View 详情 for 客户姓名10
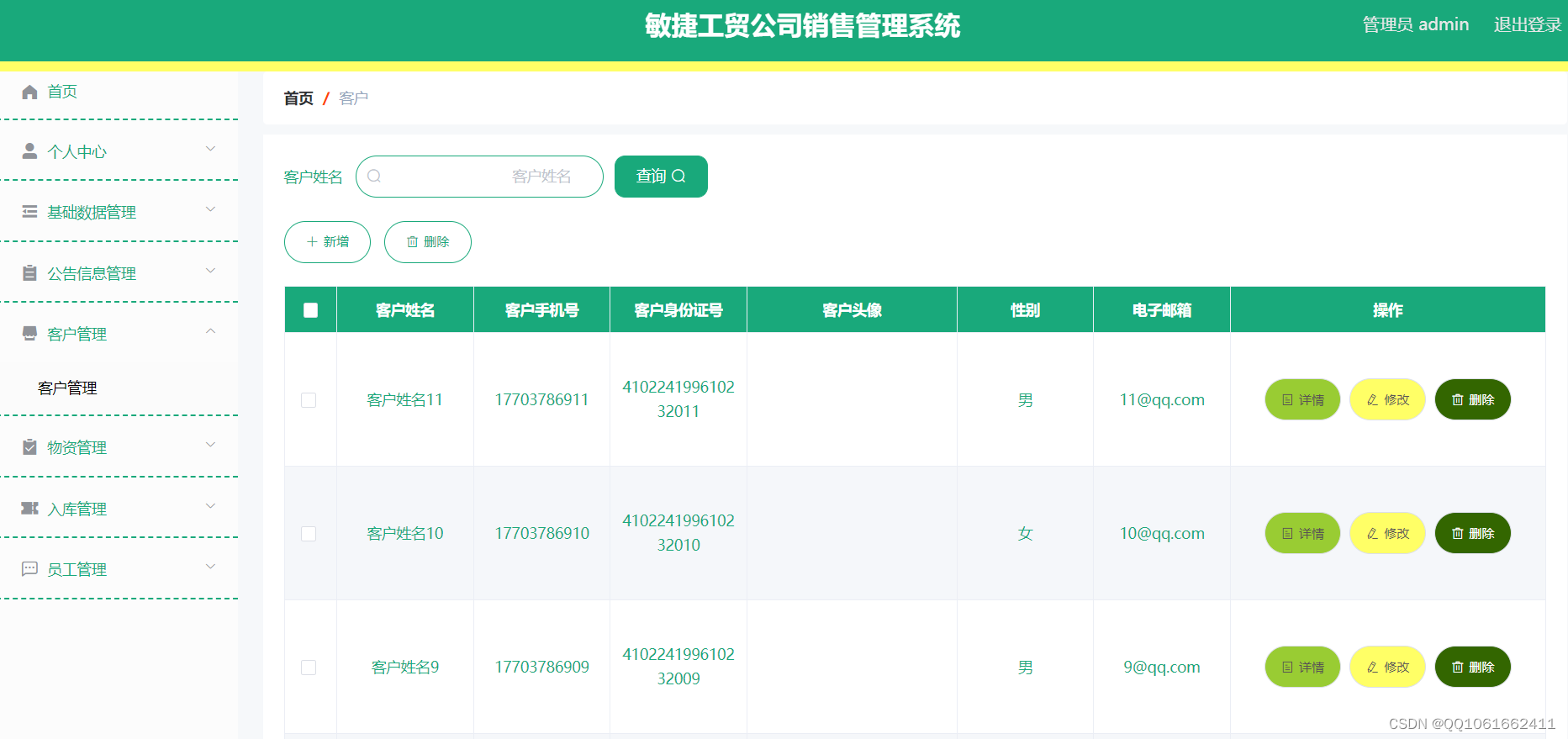 point(1302,533)
